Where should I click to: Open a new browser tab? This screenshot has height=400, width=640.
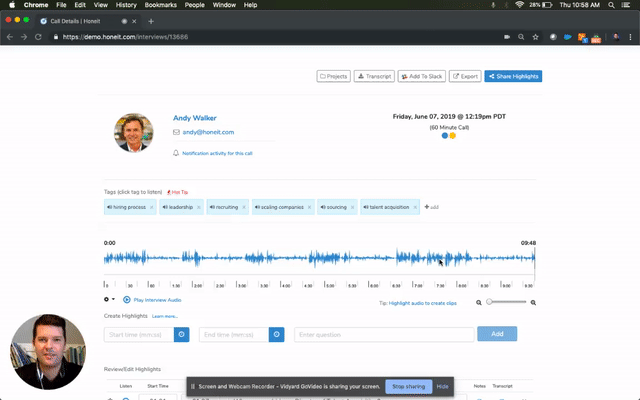151,21
